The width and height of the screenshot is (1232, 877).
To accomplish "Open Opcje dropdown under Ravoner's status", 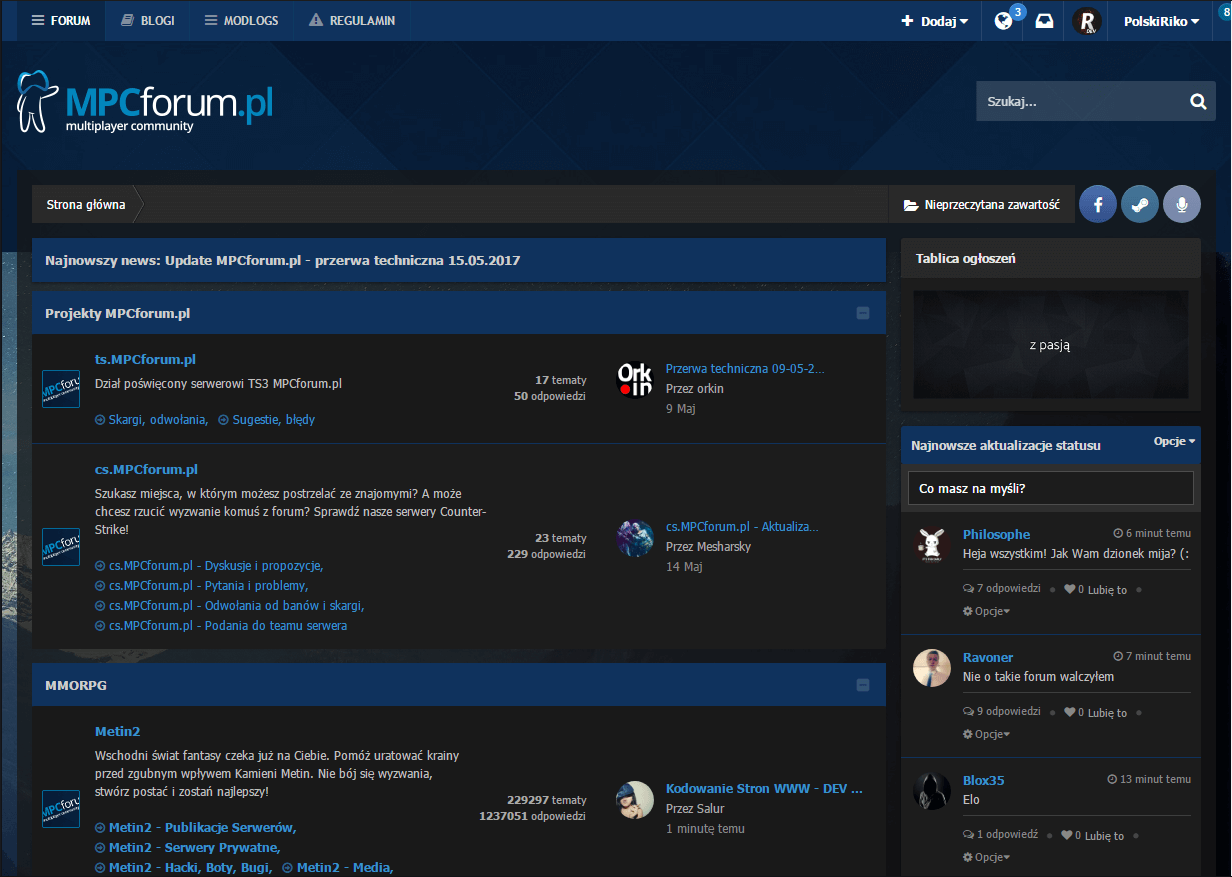I will [986, 733].
